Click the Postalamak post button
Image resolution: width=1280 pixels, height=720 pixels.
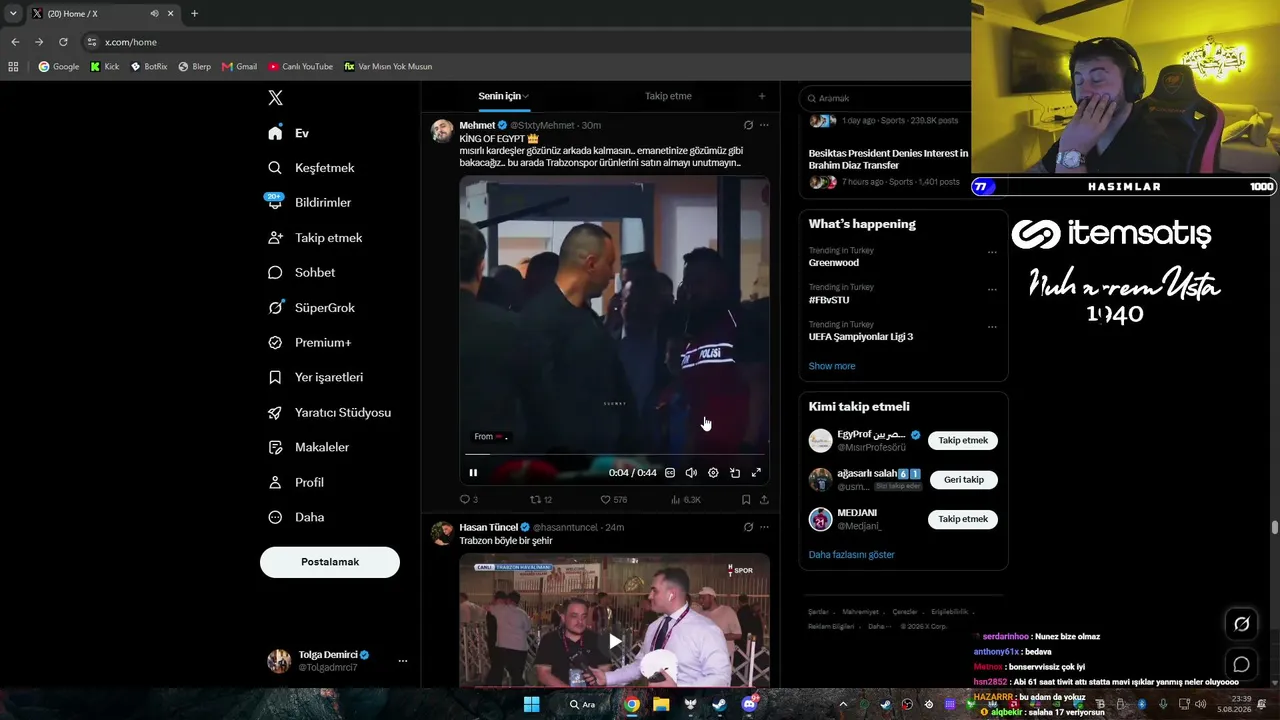[x=330, y=562]
